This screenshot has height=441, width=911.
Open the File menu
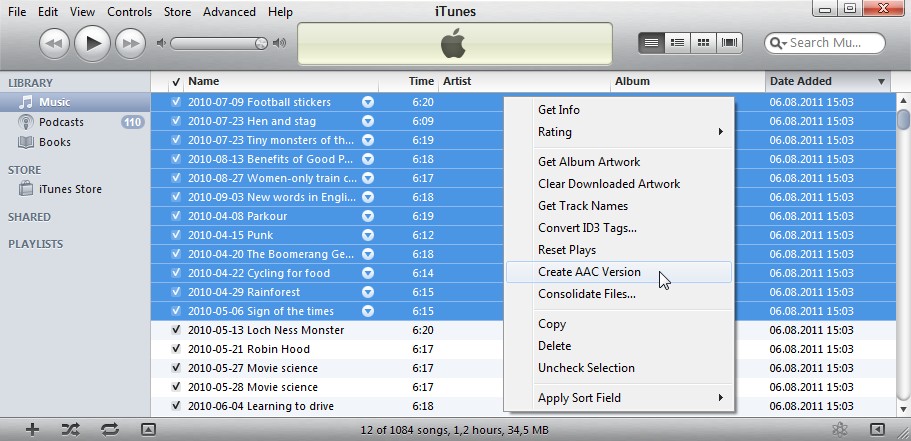pos(17,12)
